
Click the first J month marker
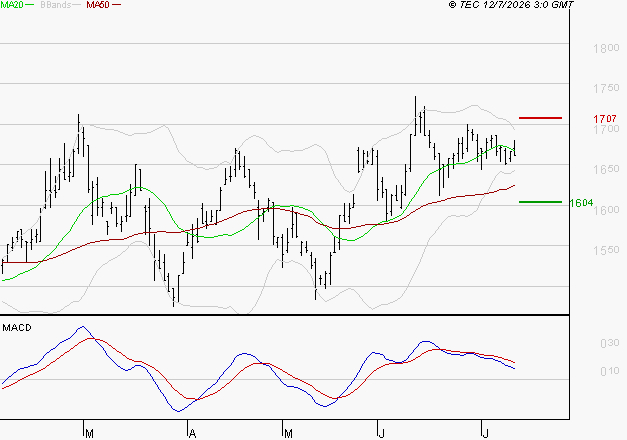[x=381, y=434]
